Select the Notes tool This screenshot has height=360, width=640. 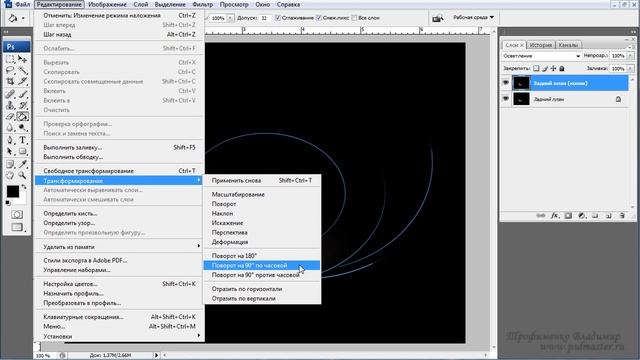pos(10,164)
